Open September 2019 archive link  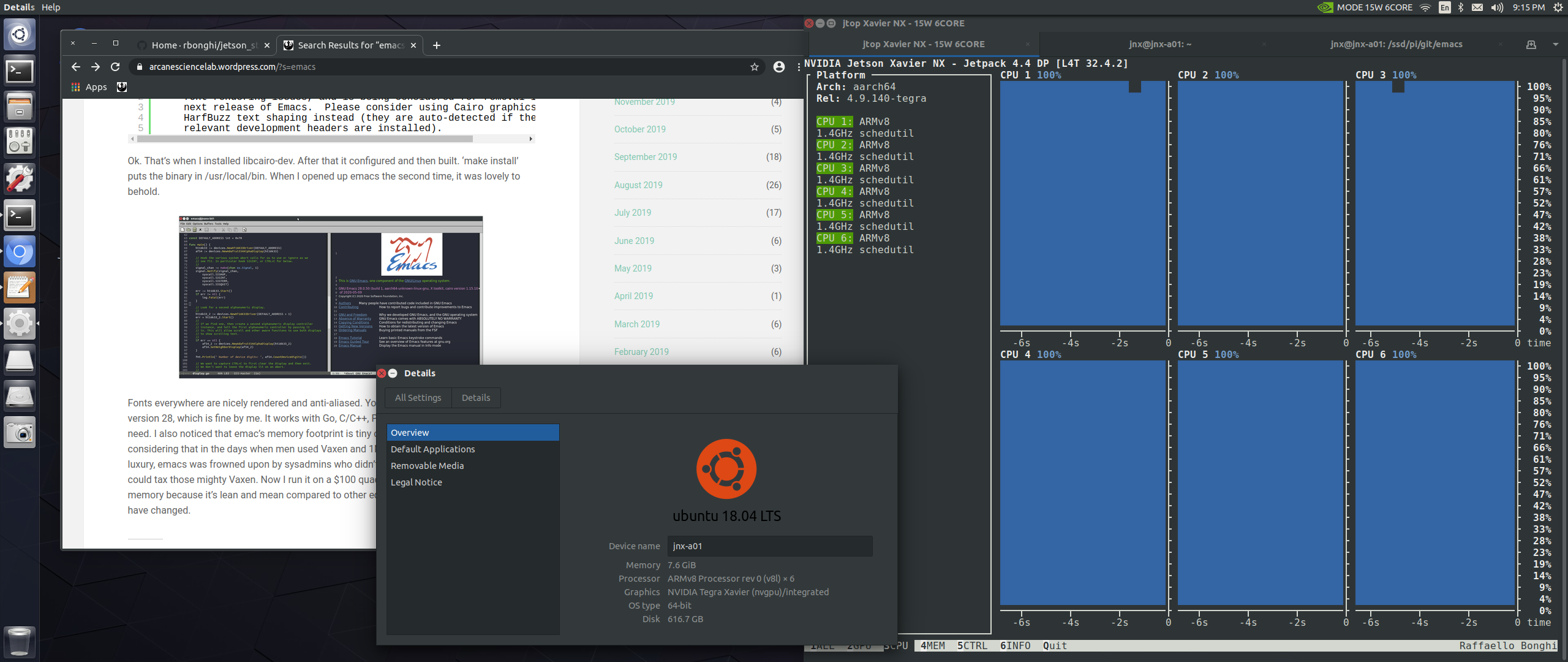tap(646, 157)
